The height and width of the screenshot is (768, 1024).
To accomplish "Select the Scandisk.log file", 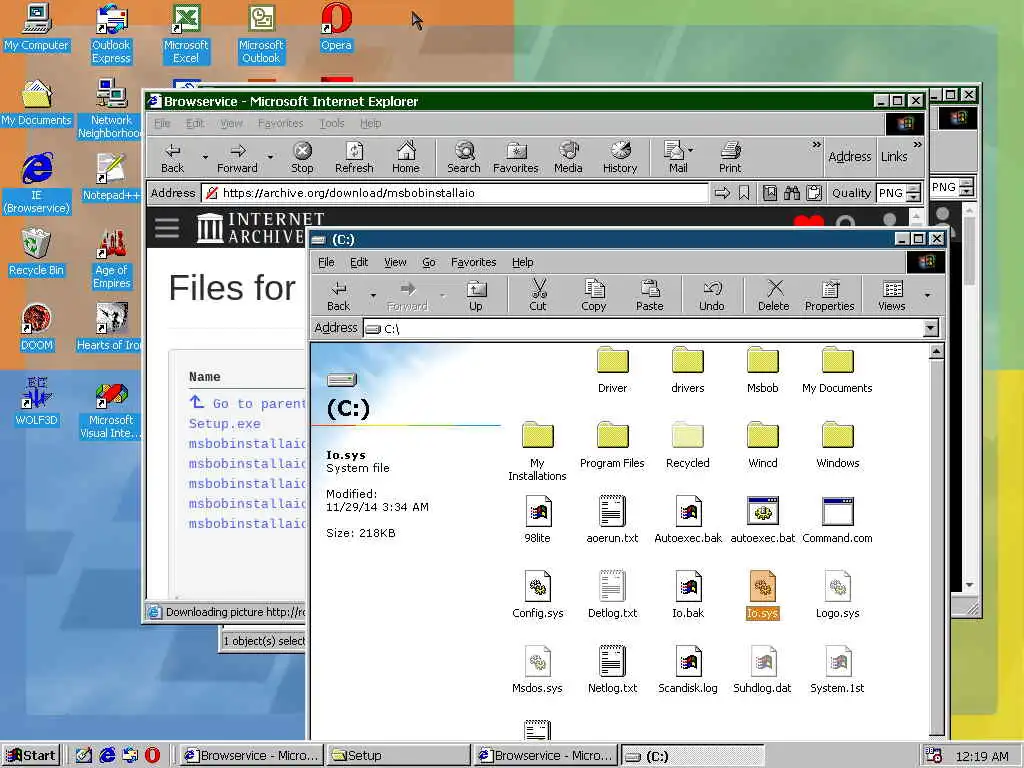I will pos(688,669).
